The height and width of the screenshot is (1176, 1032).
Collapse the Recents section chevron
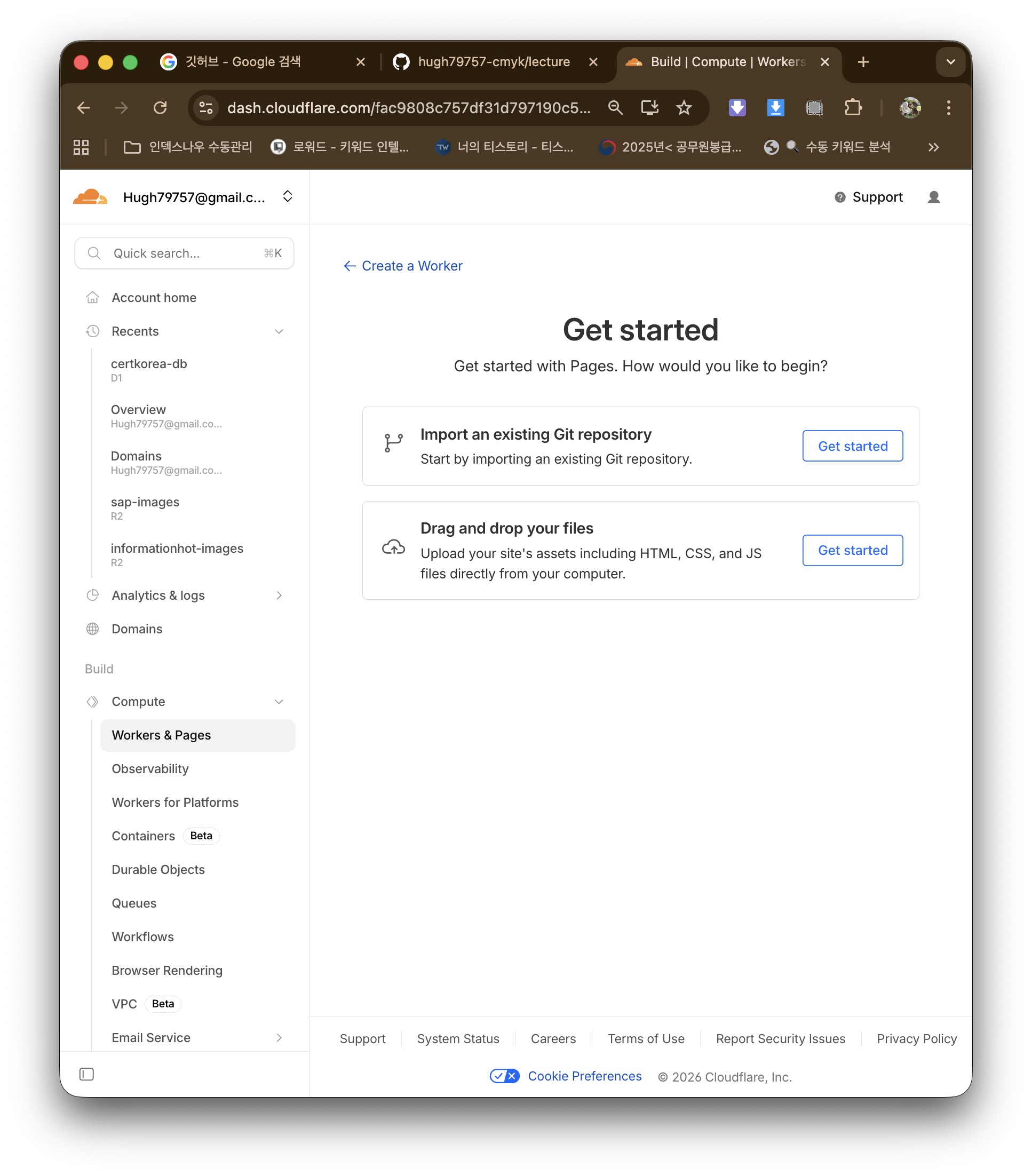(x=279, y=331)
